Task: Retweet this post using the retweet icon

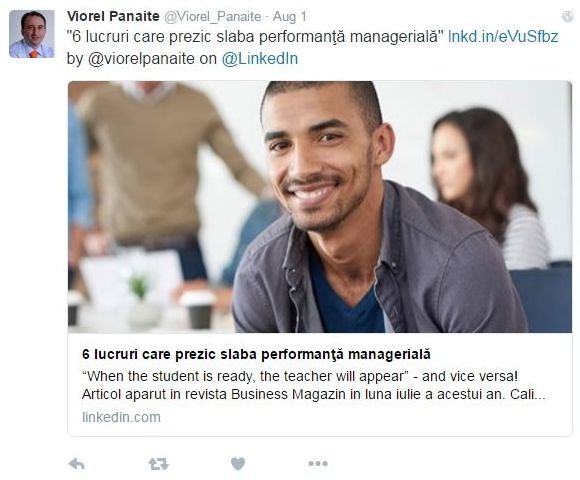Action: pyautogui.click(x=158, y=464)
